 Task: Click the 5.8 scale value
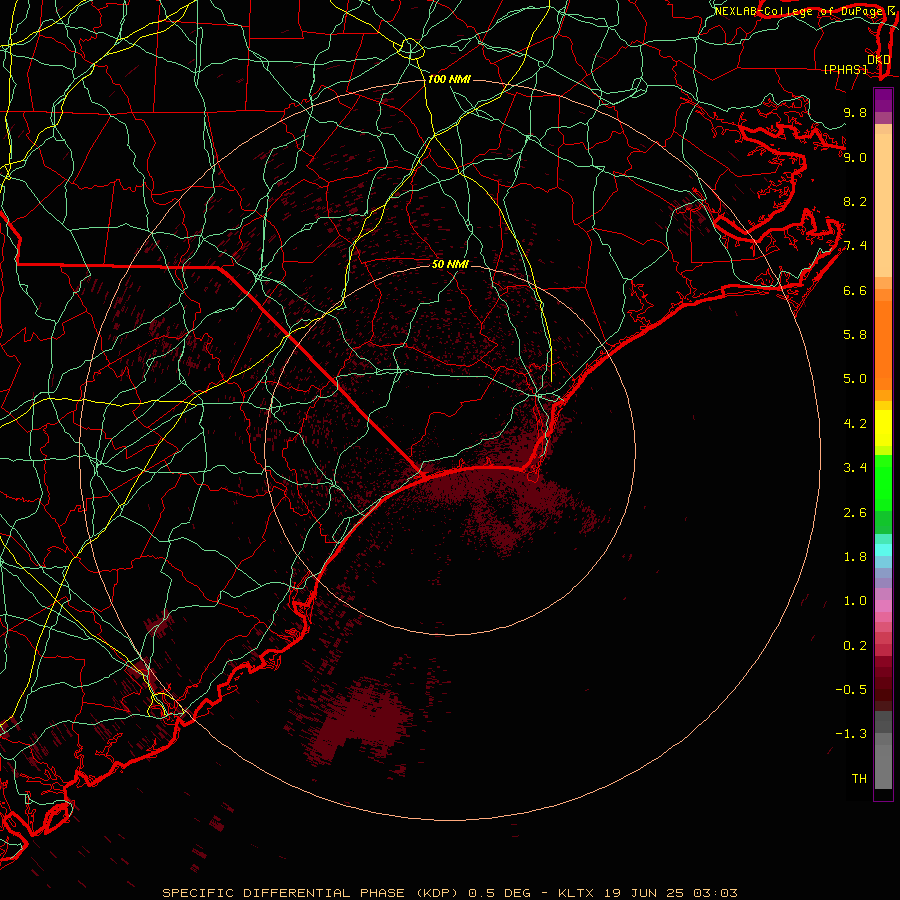point(855,335)
